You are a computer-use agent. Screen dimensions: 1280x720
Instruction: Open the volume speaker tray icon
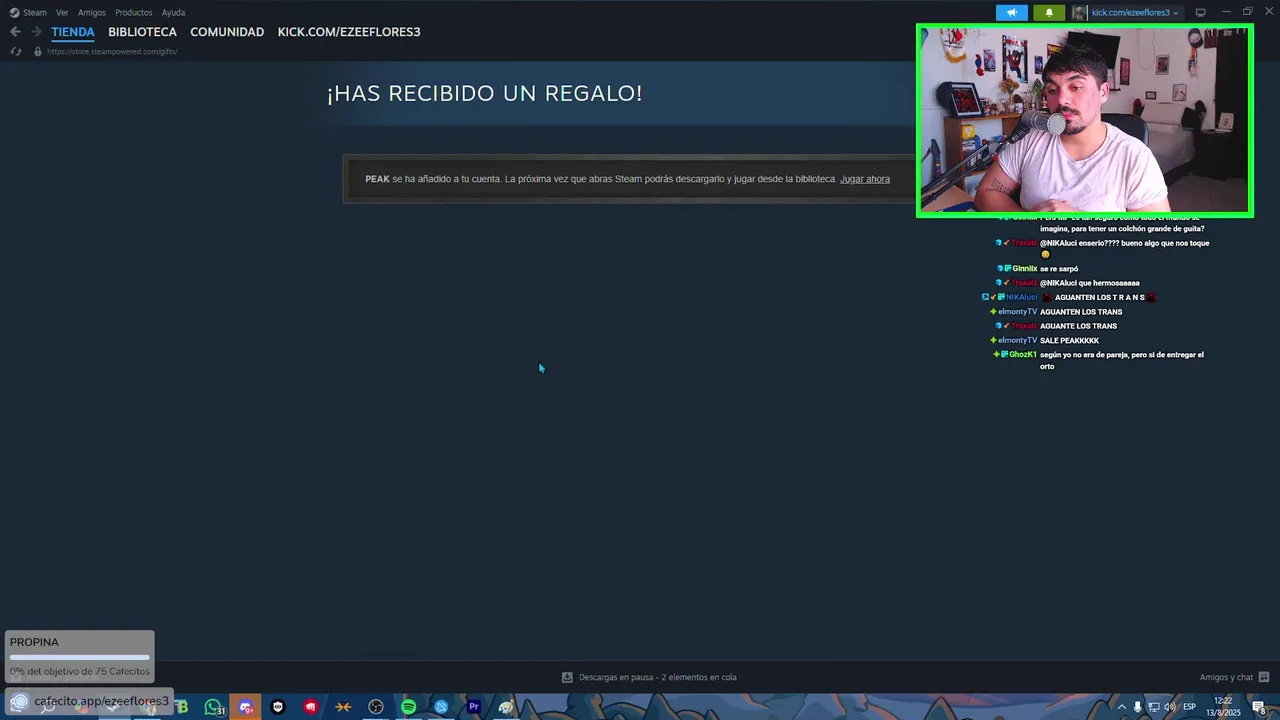1169,707
